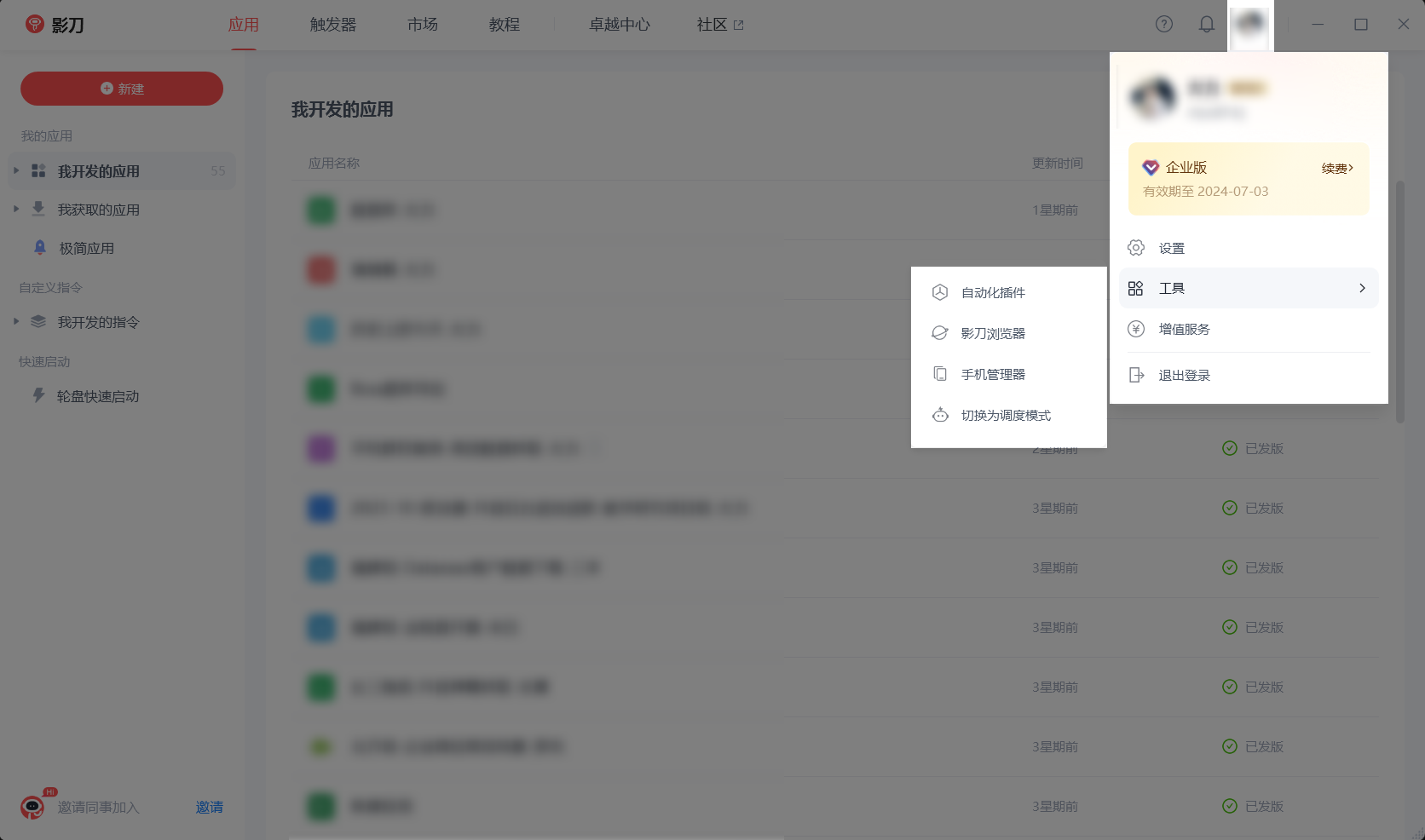Click the 影刀 logo in top left
The image size is (1425, 840).
tap(55, 25)
